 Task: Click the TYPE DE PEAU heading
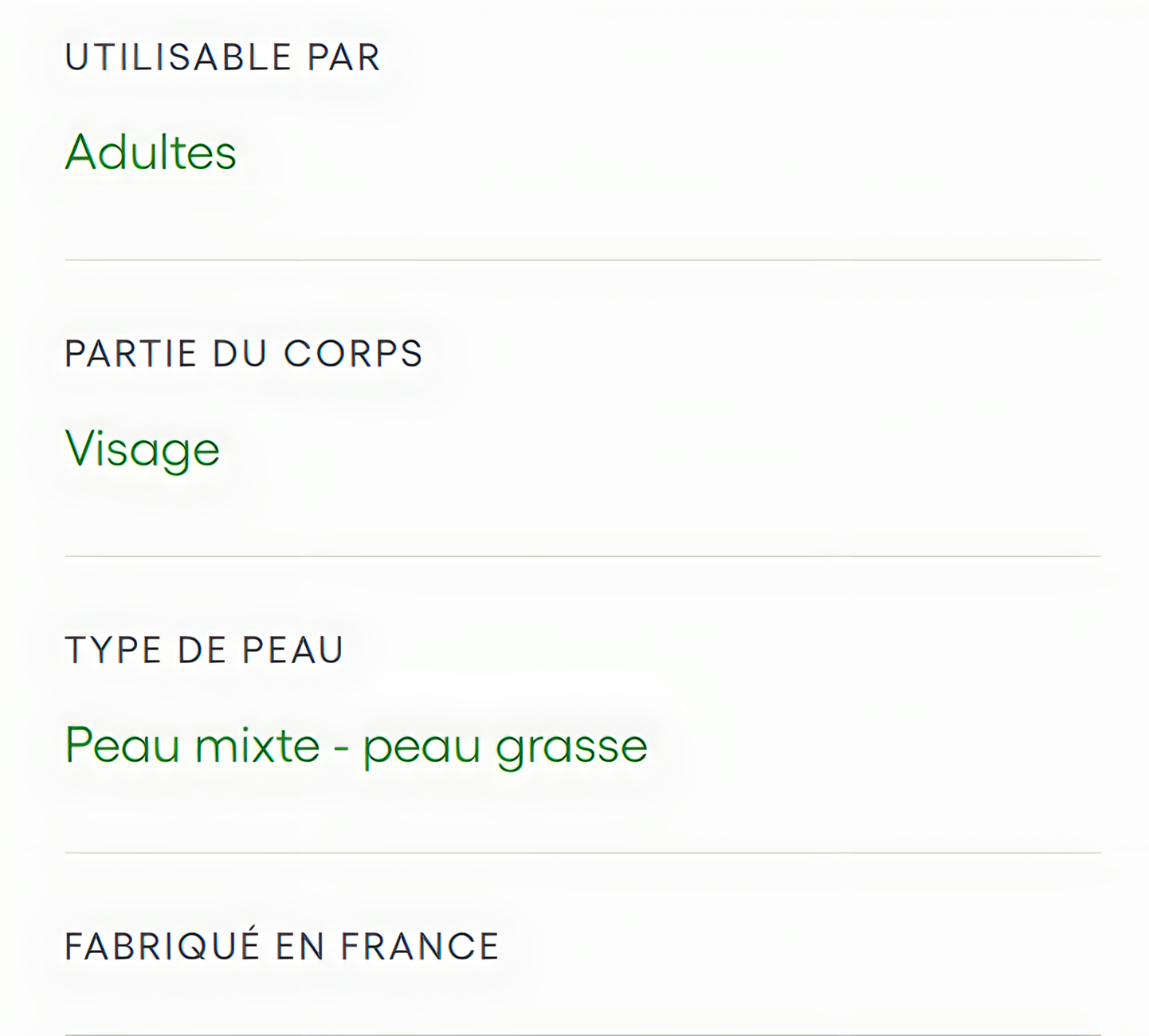[204, 650]
